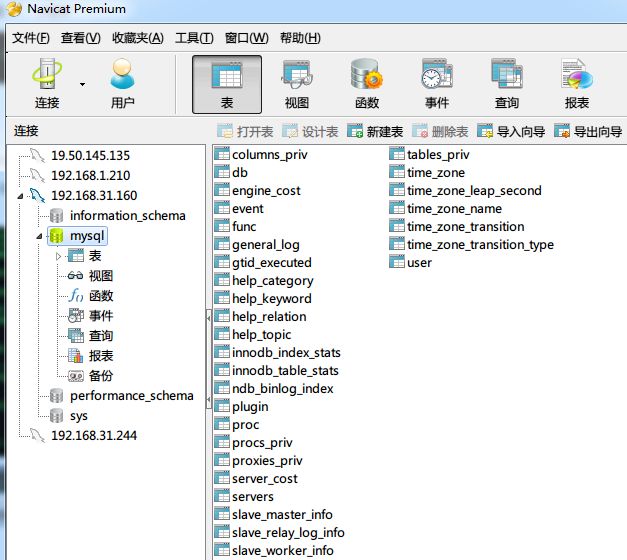
Task: Expand the 表 node under mysql
Action: pos(58,256)
